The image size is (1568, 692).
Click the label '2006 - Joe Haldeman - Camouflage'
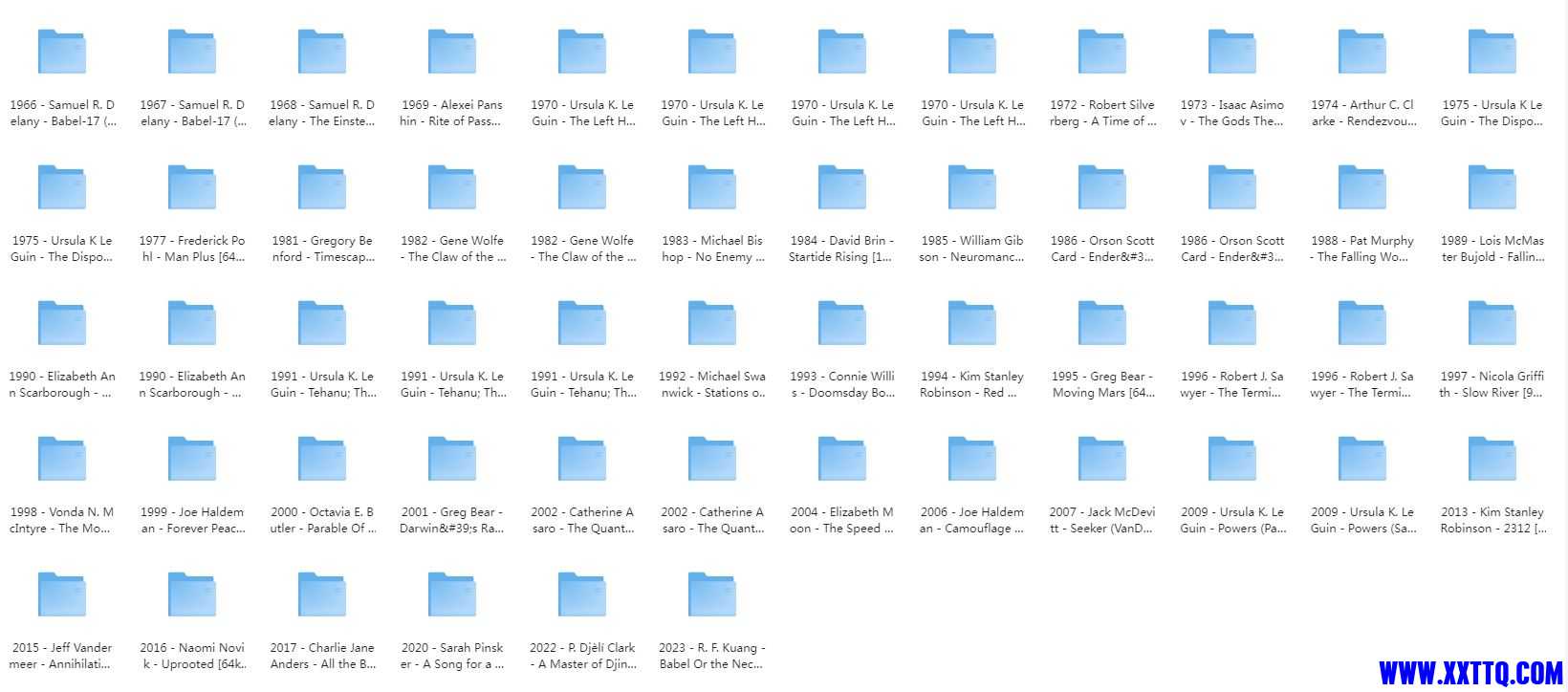(972, 520)
